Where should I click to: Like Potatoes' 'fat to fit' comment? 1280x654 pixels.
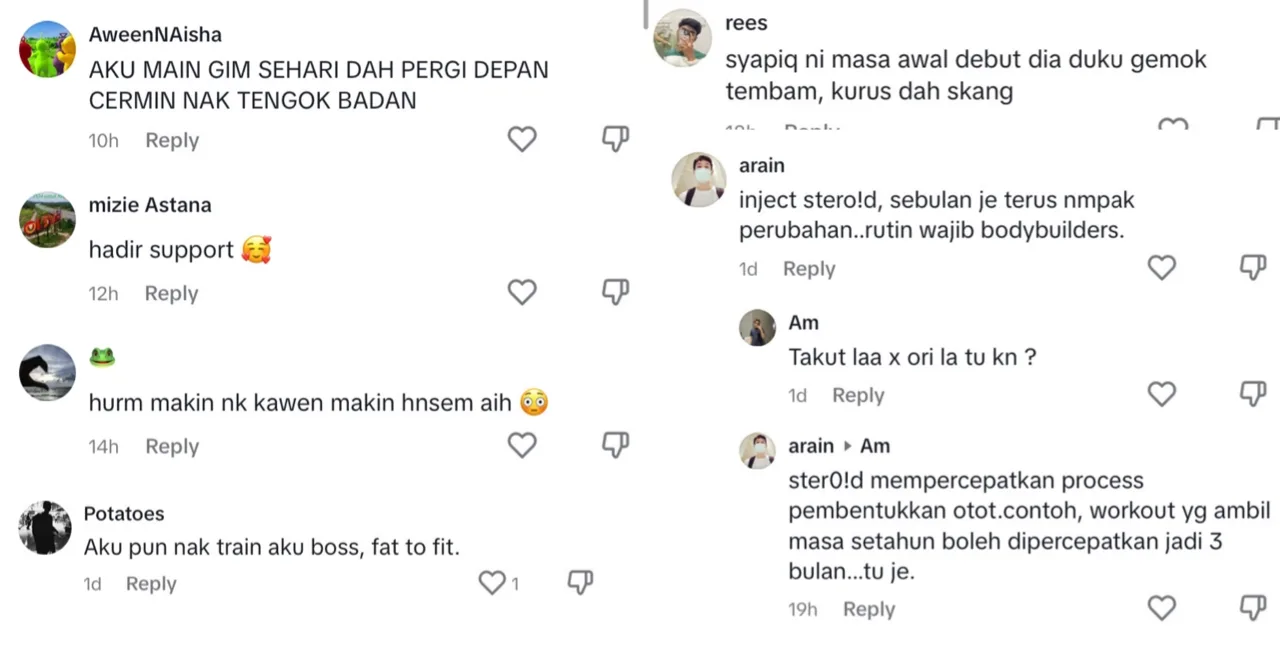click(492, 583)
